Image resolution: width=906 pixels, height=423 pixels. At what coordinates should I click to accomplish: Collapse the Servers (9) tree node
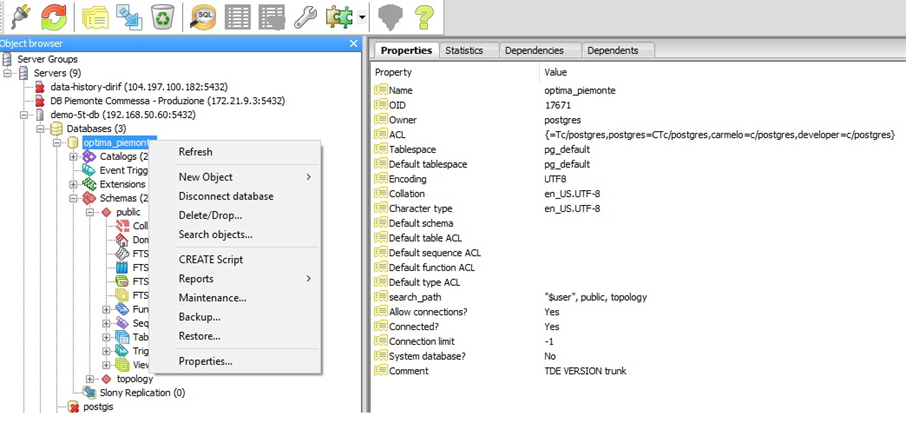8,73
